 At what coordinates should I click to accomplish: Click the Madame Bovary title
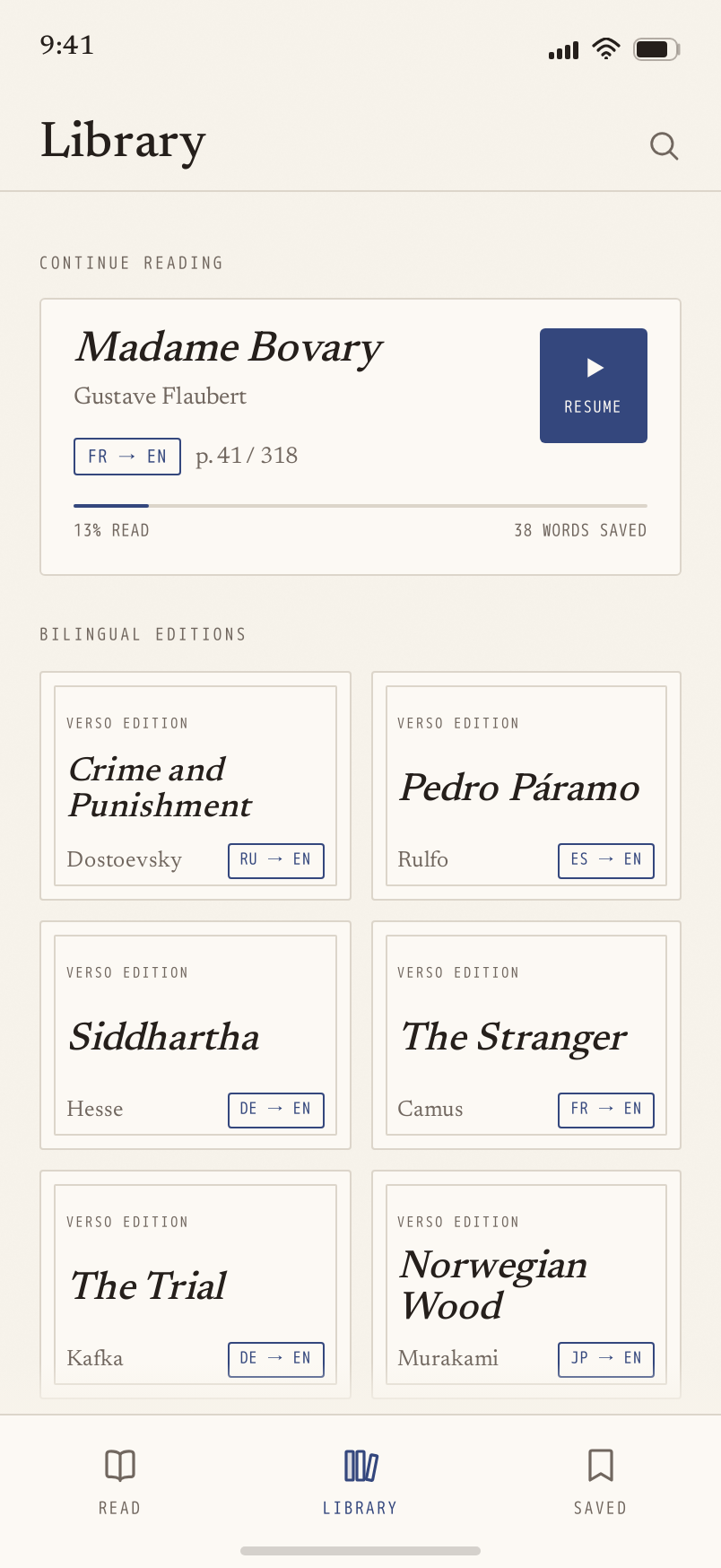pyautogui.click(x=230, y=348)
